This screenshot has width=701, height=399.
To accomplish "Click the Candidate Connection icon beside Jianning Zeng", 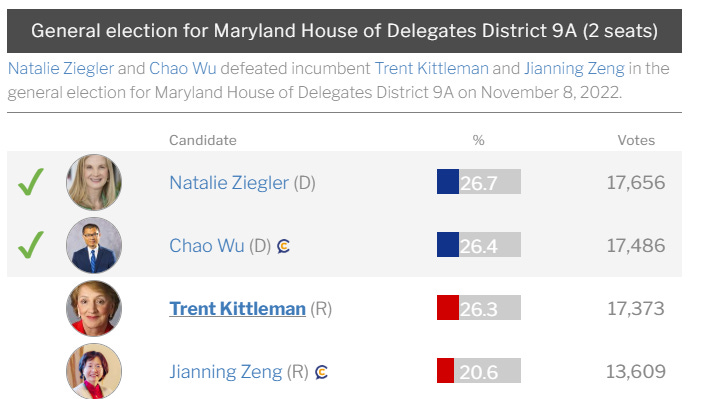I will tap(321, 372).
